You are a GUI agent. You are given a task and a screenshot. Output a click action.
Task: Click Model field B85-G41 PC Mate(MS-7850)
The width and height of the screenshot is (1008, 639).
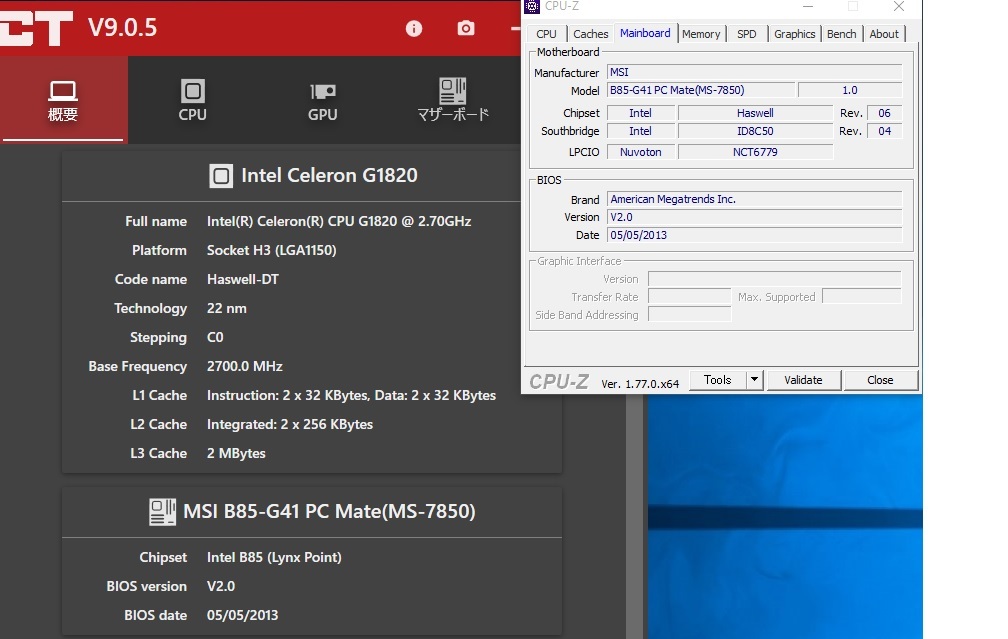(701, 91)
